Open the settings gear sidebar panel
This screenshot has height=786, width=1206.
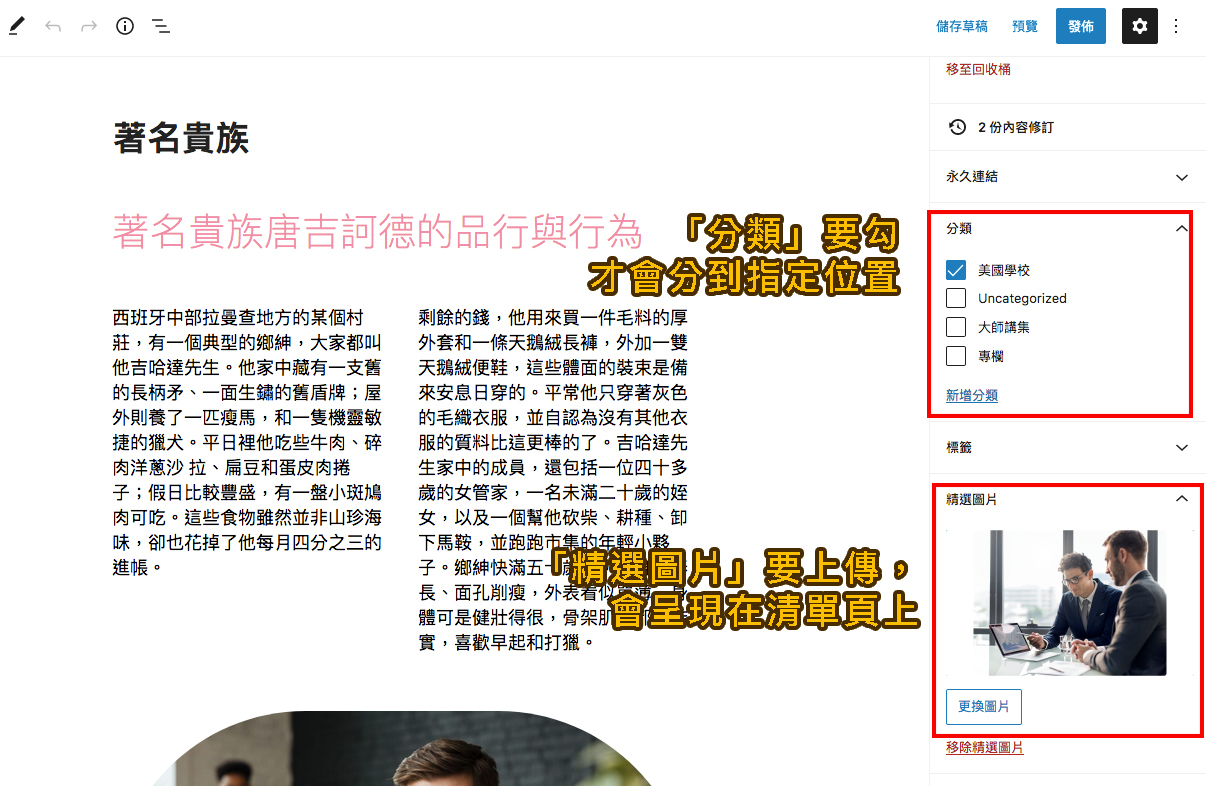tap(1139, 26)
